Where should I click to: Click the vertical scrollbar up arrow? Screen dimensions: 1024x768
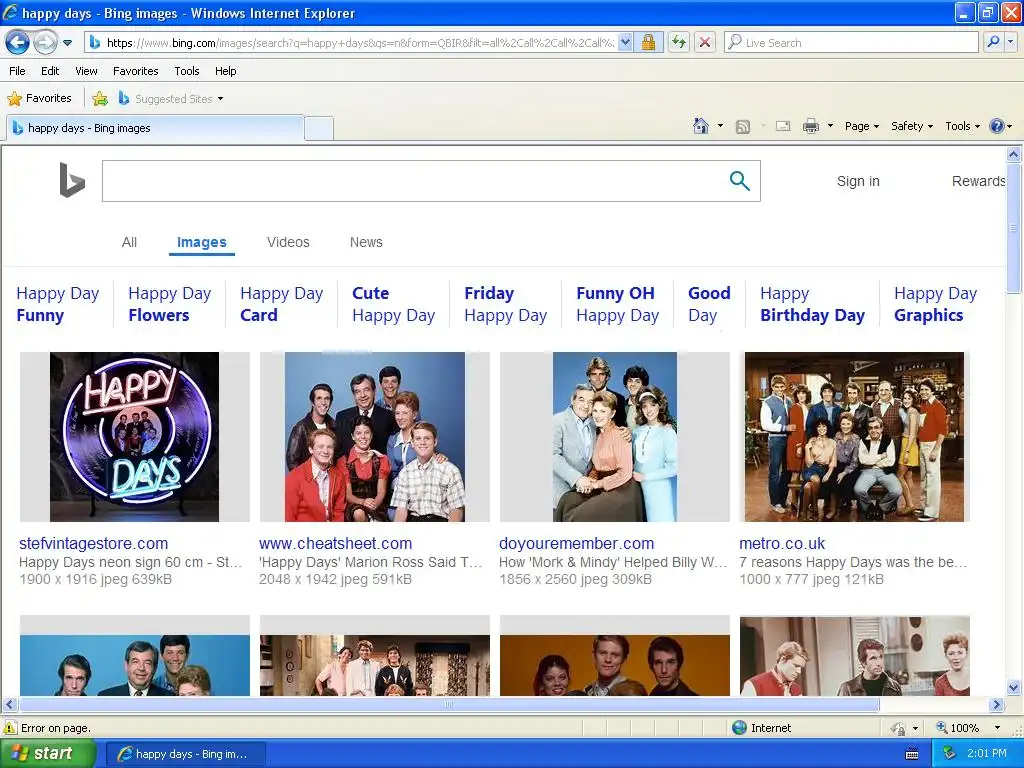tap(1014, 154)
